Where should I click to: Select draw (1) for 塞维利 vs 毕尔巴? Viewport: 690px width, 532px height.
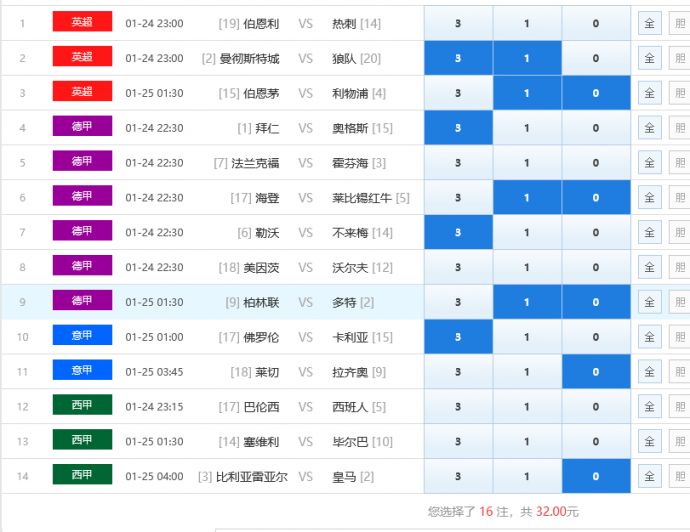pos(527,442)
